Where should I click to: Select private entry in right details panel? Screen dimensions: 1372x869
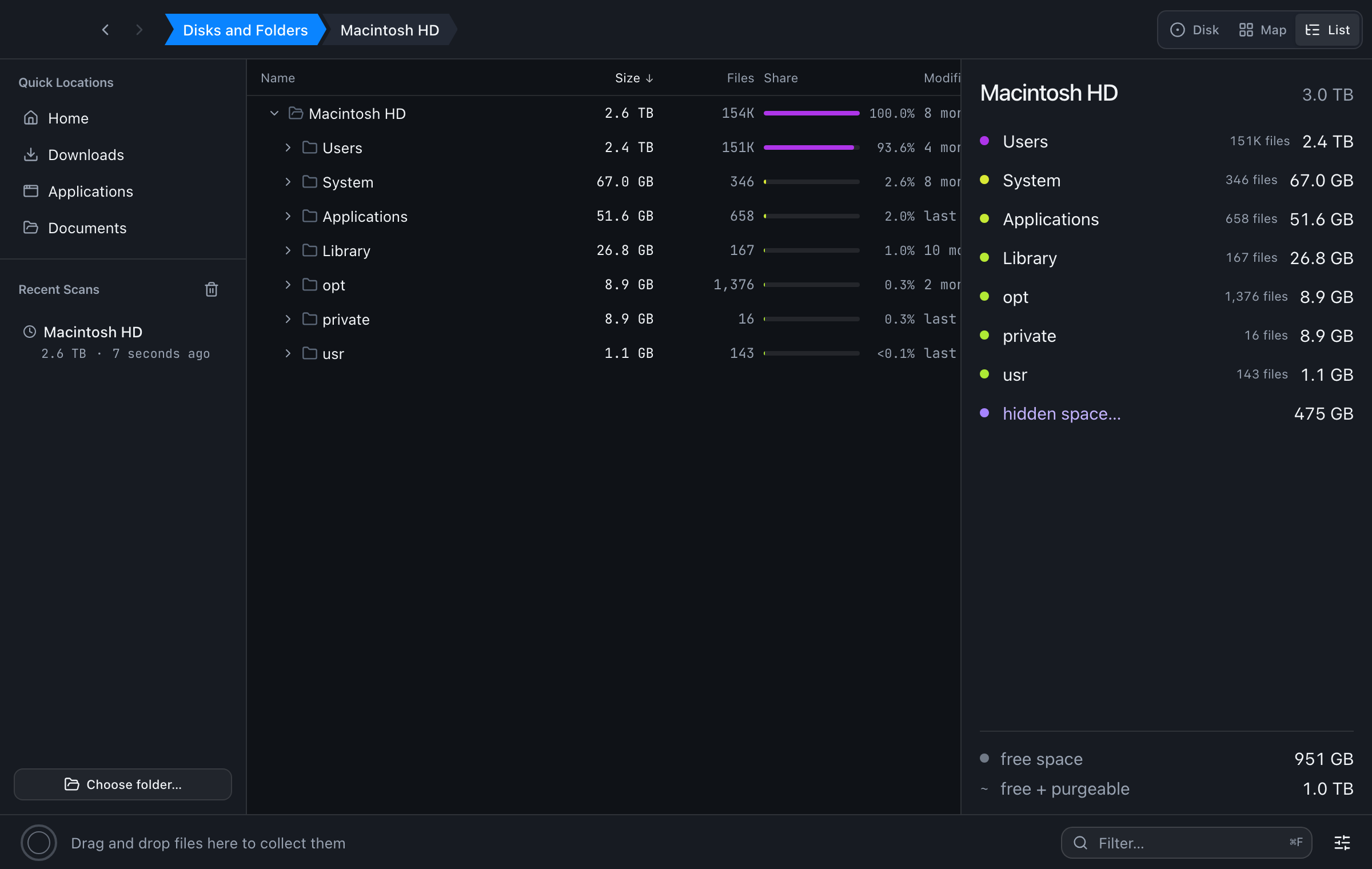[1166, 336]
